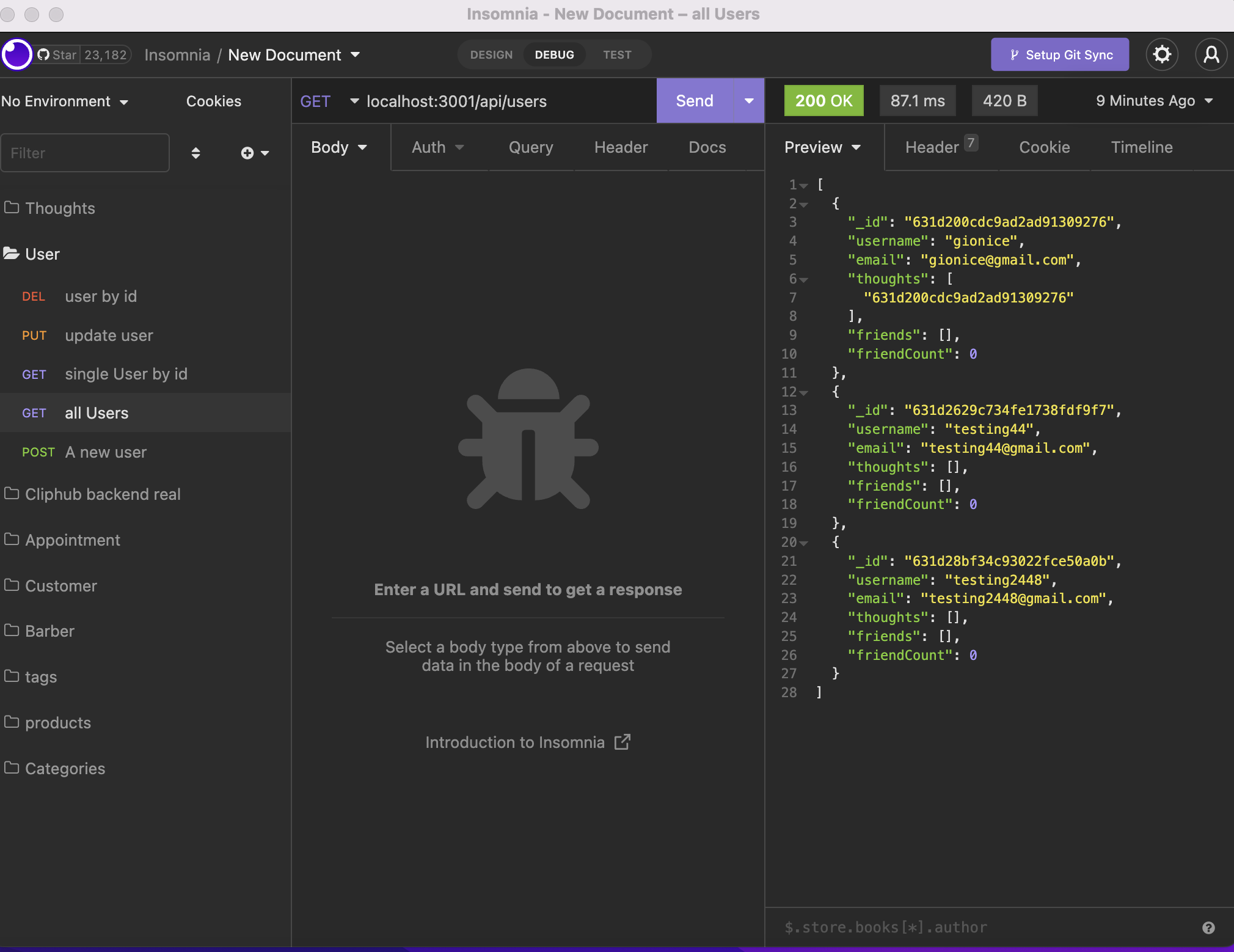Screen dimensions: 1234x952
Task: Click the sidebar Filter input field
Action: pyautogui.click(x=85, y=153)
